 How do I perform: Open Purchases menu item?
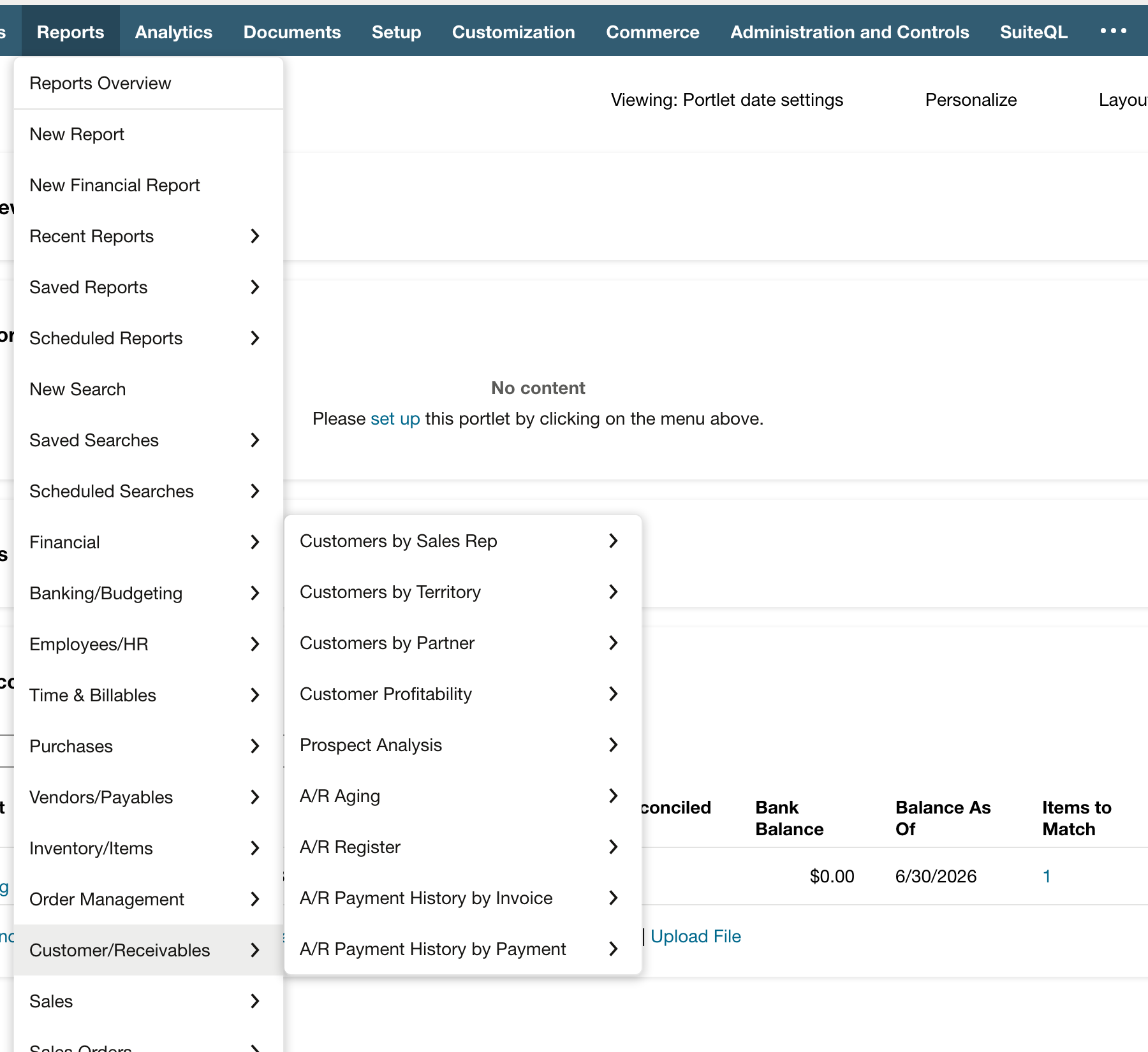tap(149, 746)
